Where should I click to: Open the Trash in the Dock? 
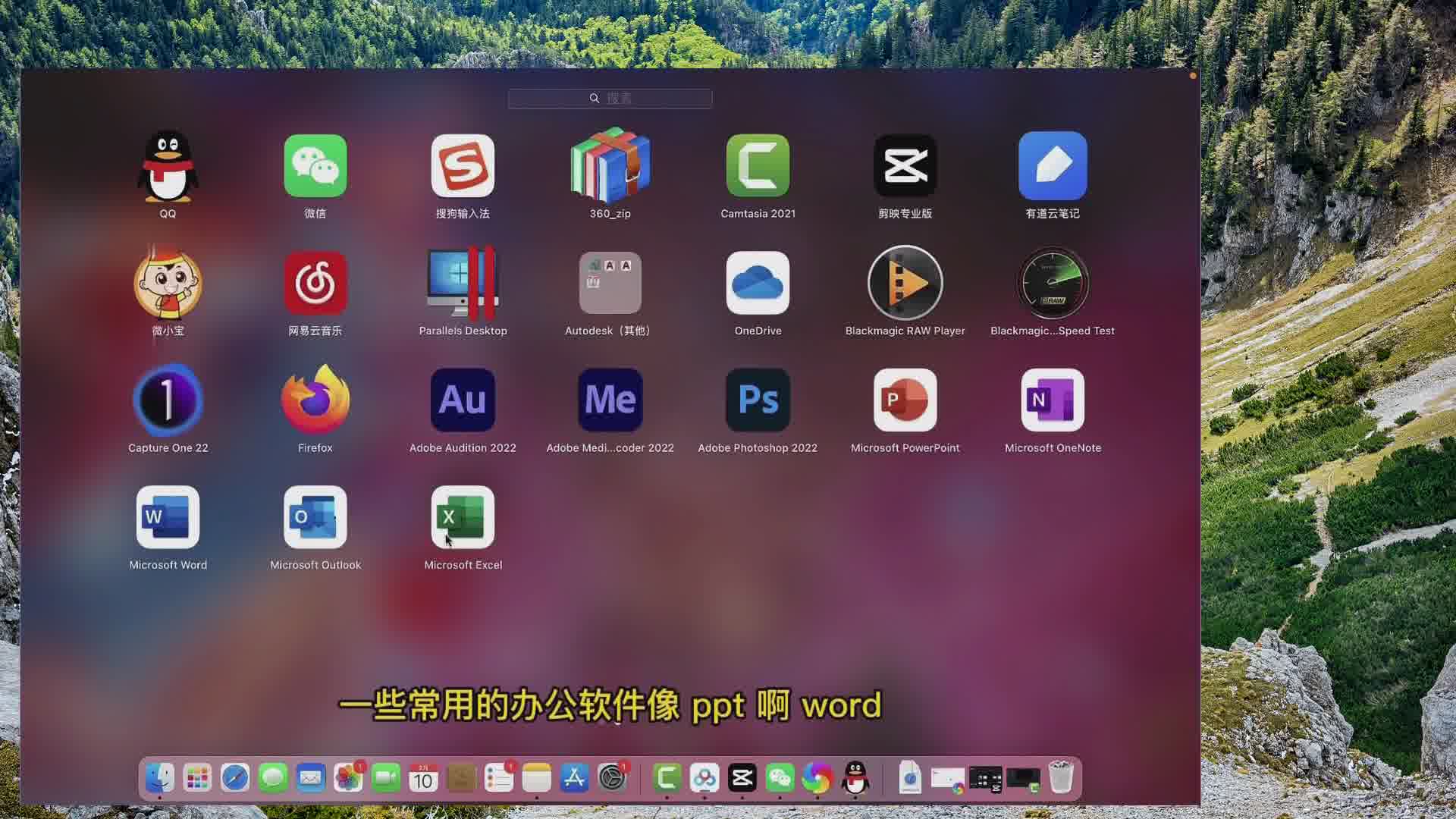tap(1061, 778)
